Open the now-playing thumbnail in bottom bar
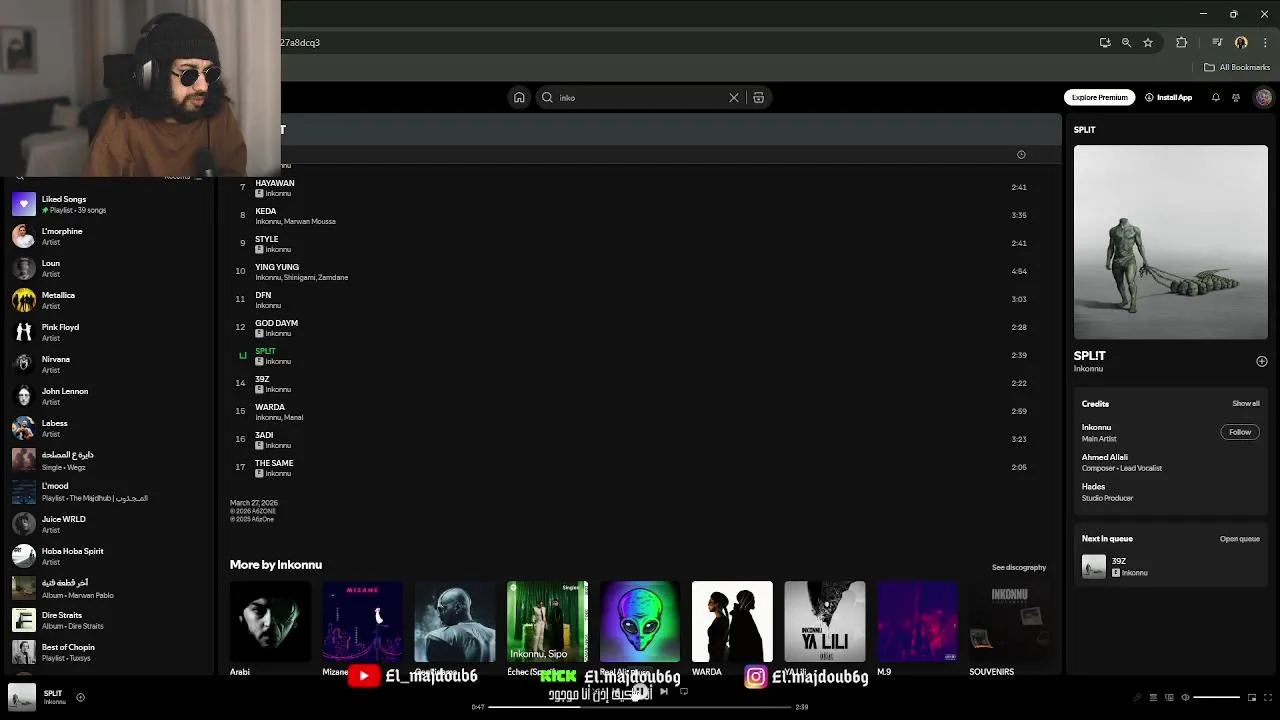Viewport: 1280px width, 720px height. pos(22,697)
